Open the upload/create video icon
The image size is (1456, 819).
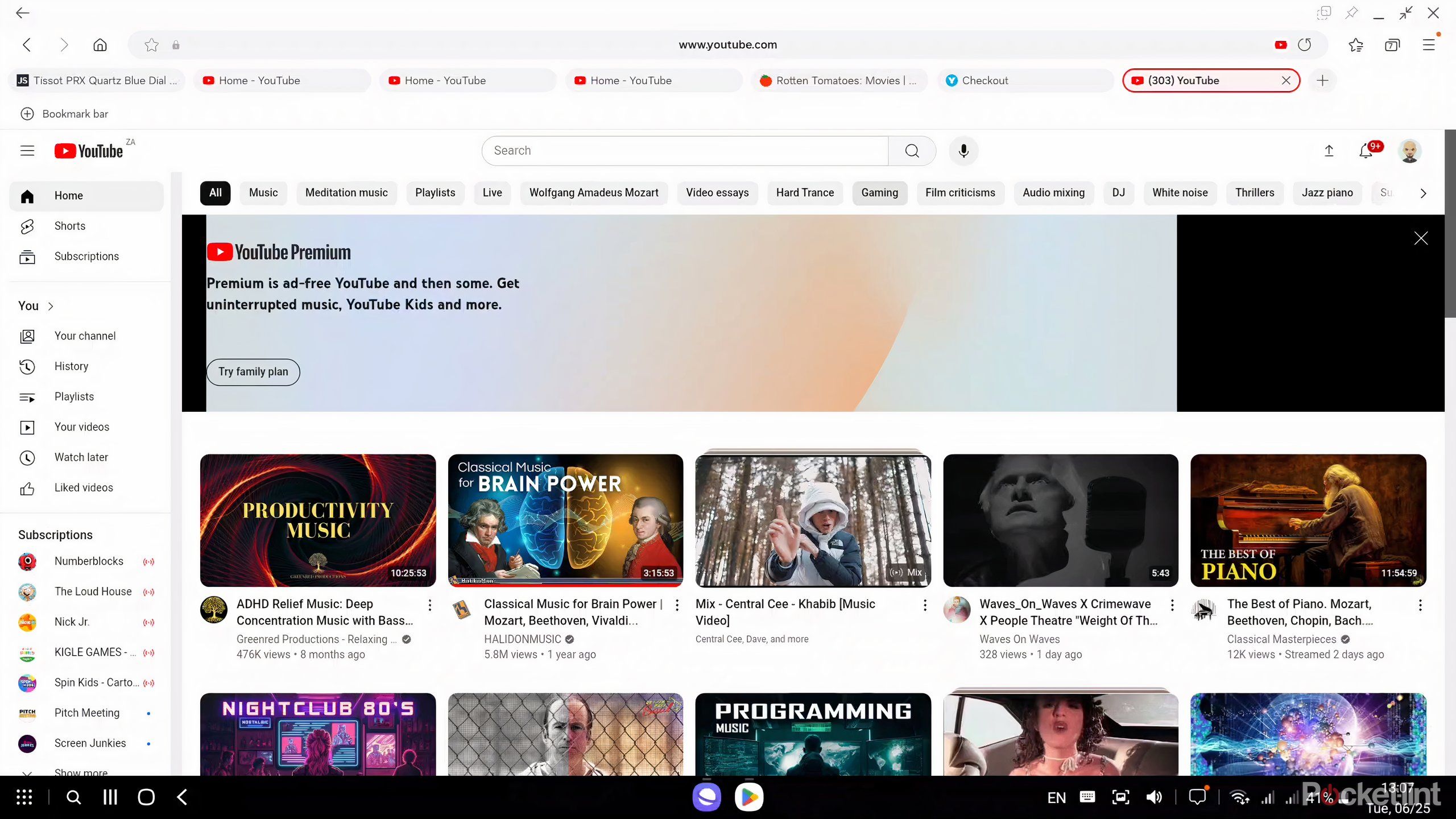pyautogui.click(x=1329, y=151)
